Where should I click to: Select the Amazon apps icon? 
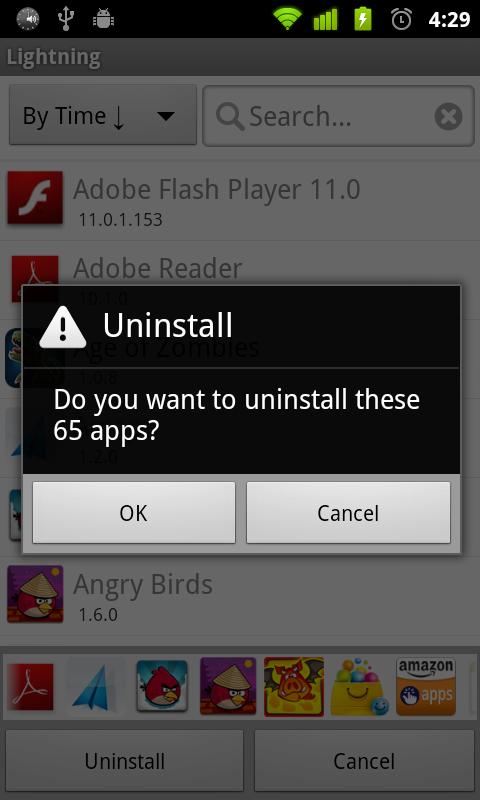click(426, 686)
